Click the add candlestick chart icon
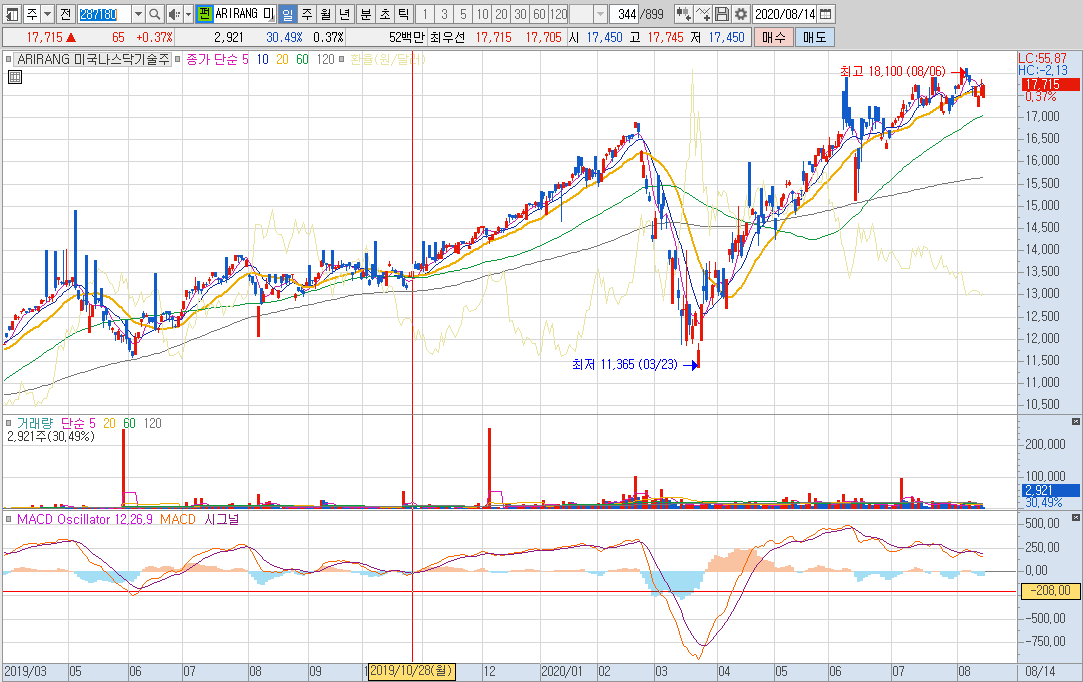 coord(684,14)
